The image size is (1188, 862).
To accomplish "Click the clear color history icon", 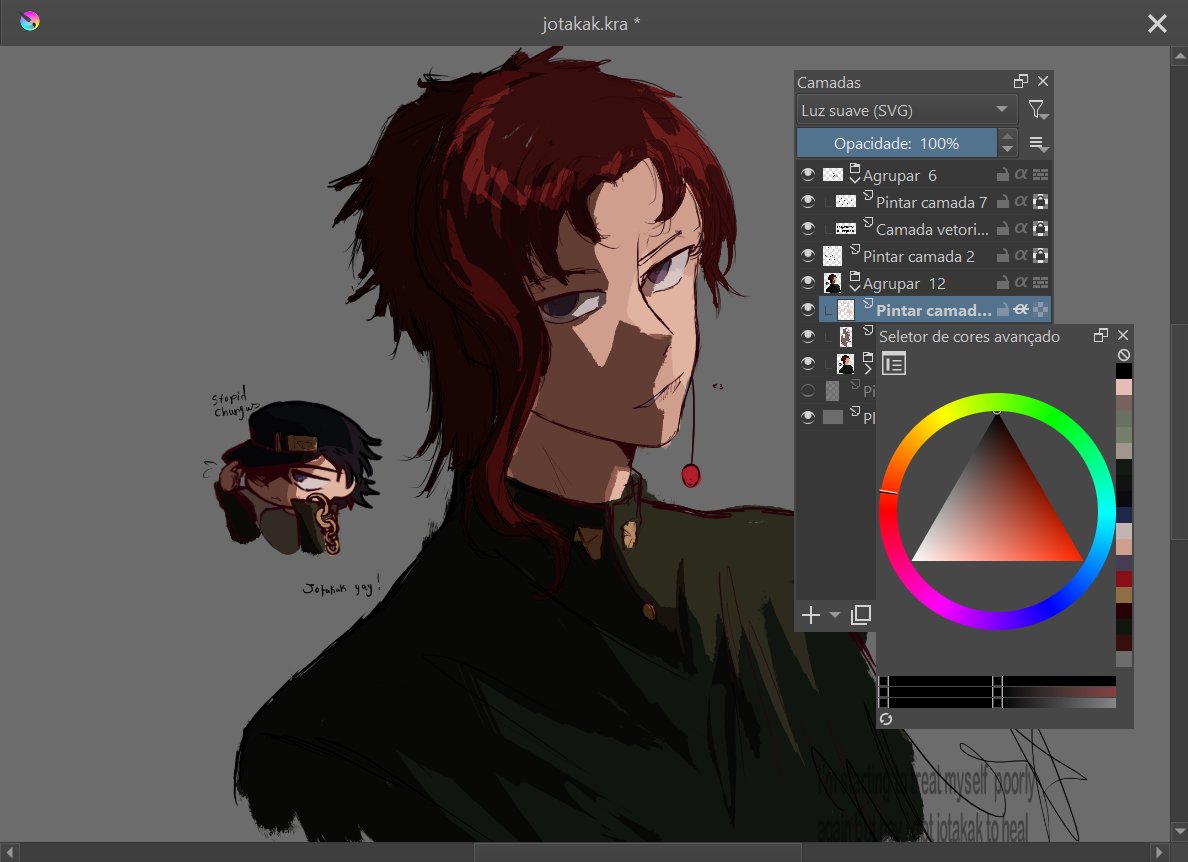I will point(1124,354).
